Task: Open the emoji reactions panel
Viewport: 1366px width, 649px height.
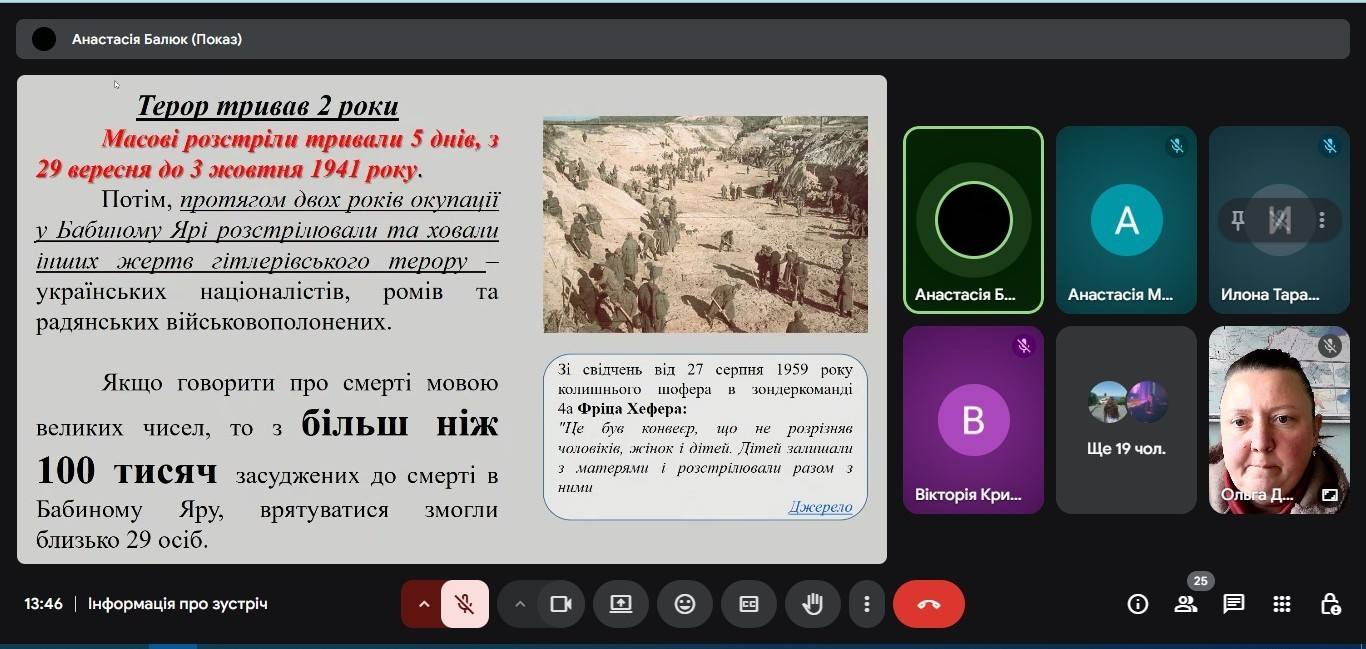Action: point(685,604)
